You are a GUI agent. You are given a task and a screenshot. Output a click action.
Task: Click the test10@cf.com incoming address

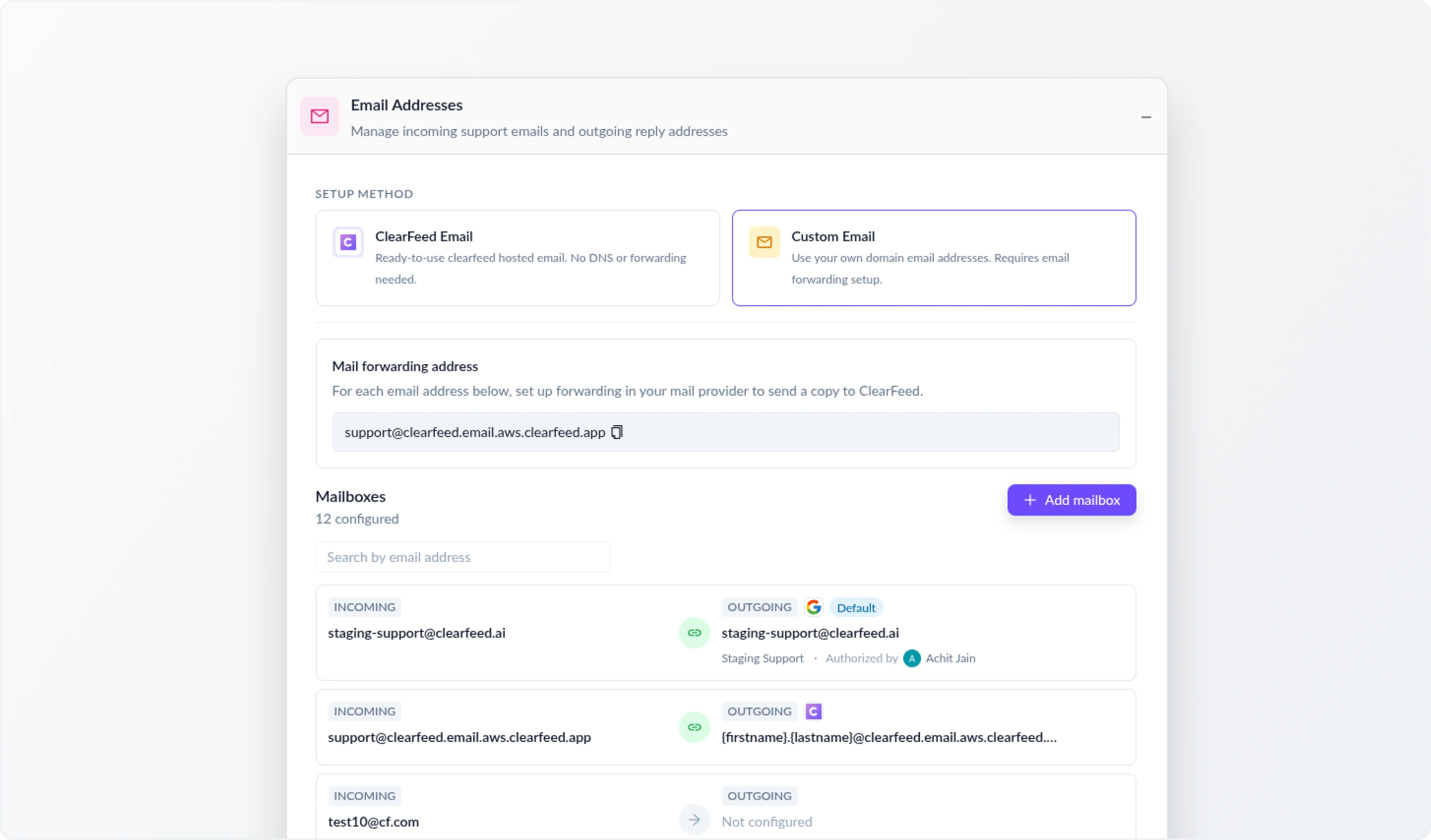[373, 822]
